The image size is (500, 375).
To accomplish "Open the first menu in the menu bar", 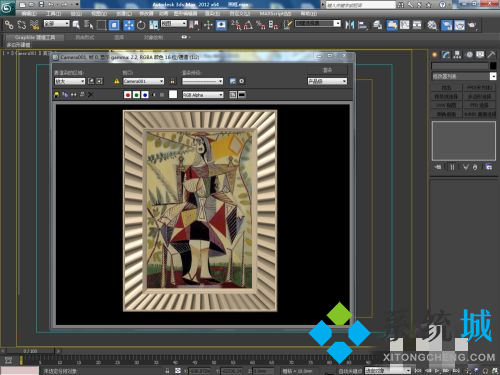I will 29,14.
